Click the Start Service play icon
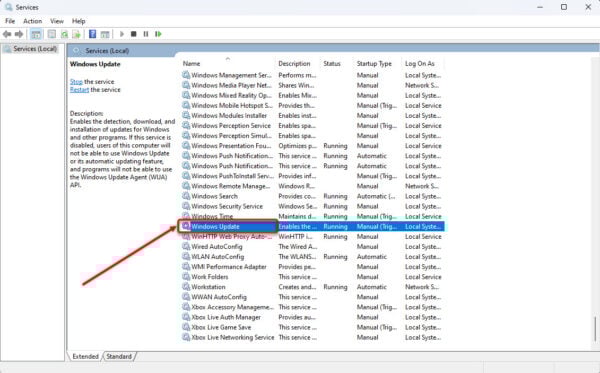Viewport: 600px width, 373px height. pos(122,34)
